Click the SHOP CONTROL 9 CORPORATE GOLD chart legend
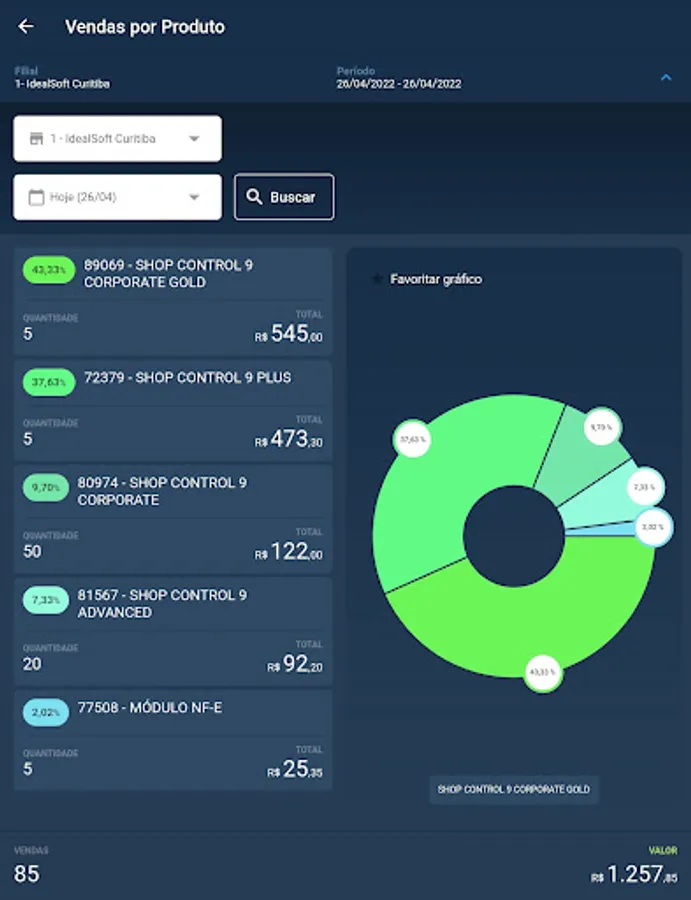Viewport: 691px width, 900px height. (x=514, y=790)
